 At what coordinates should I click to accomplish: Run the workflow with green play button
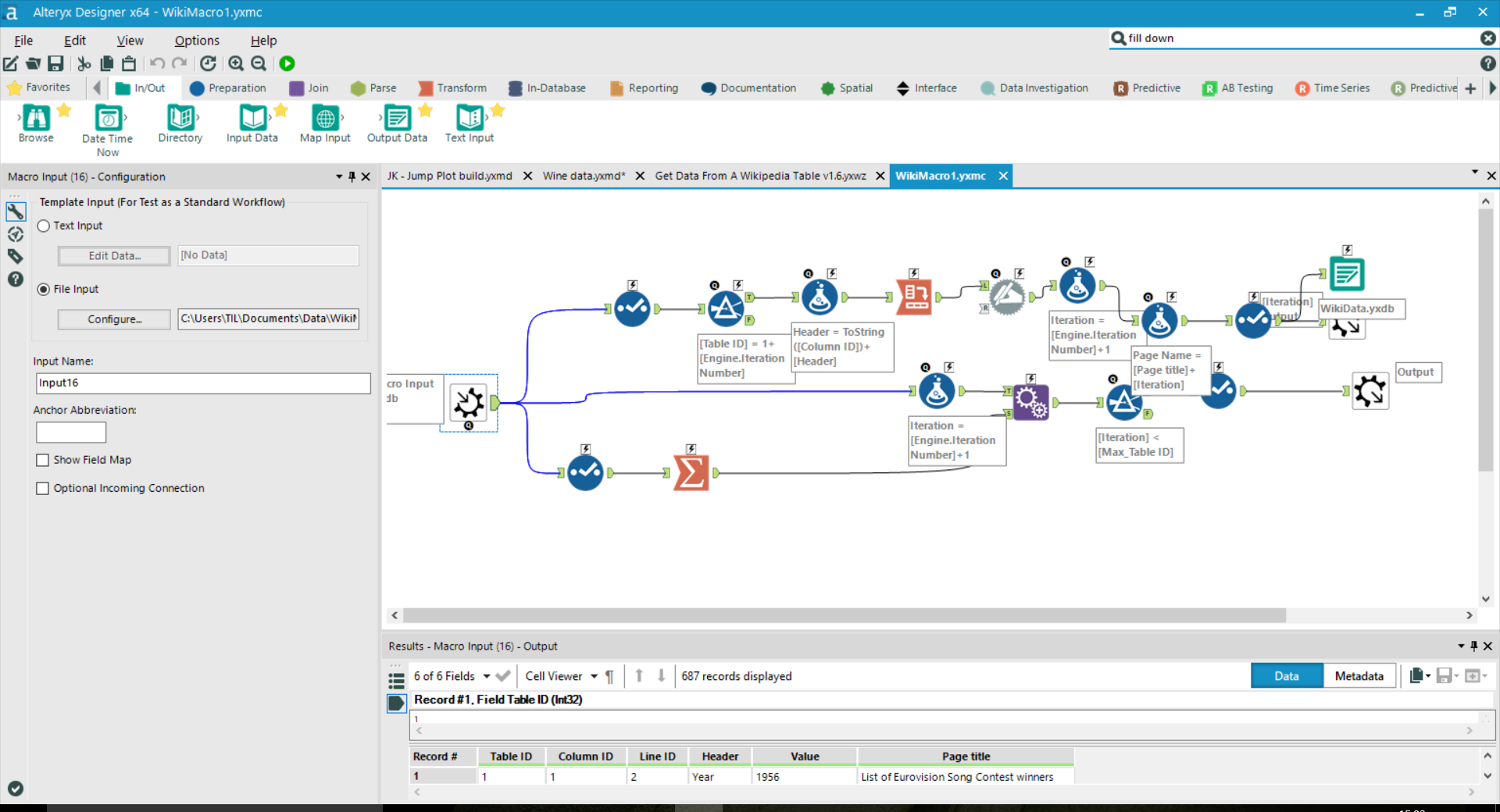click(287, 64)
